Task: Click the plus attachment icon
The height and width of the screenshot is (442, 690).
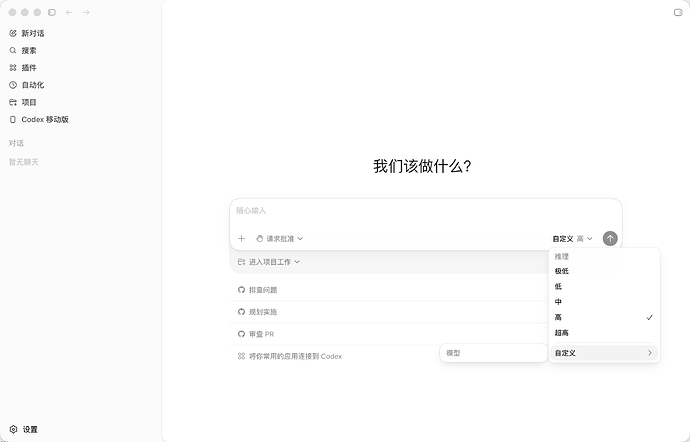Action: 241,239
